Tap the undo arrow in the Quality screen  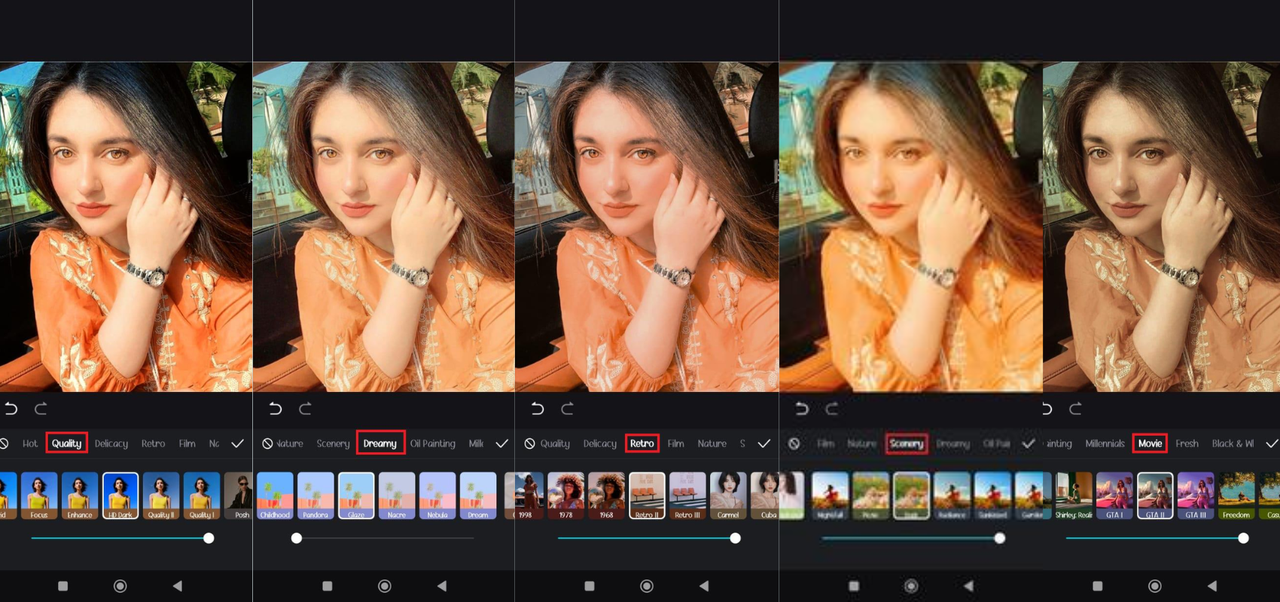11,409
